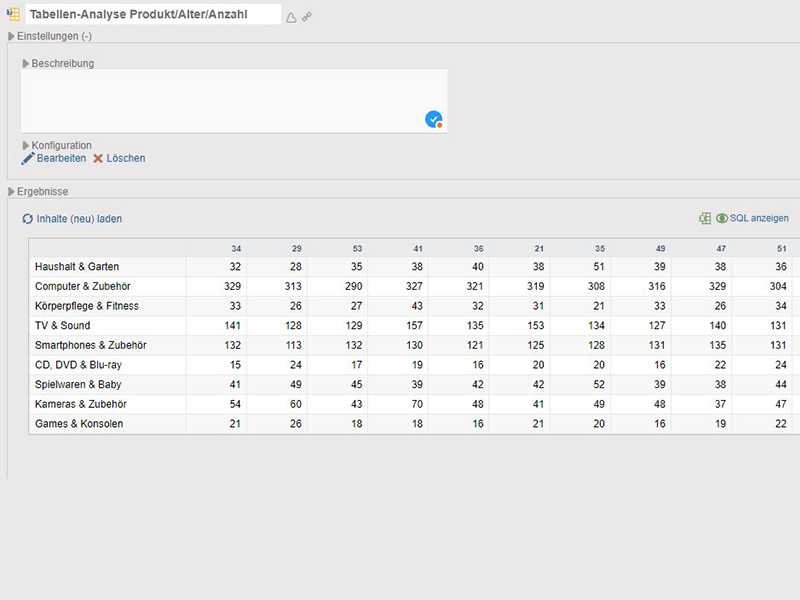Click column header 51
800x600 pixels.
point(782,248)
